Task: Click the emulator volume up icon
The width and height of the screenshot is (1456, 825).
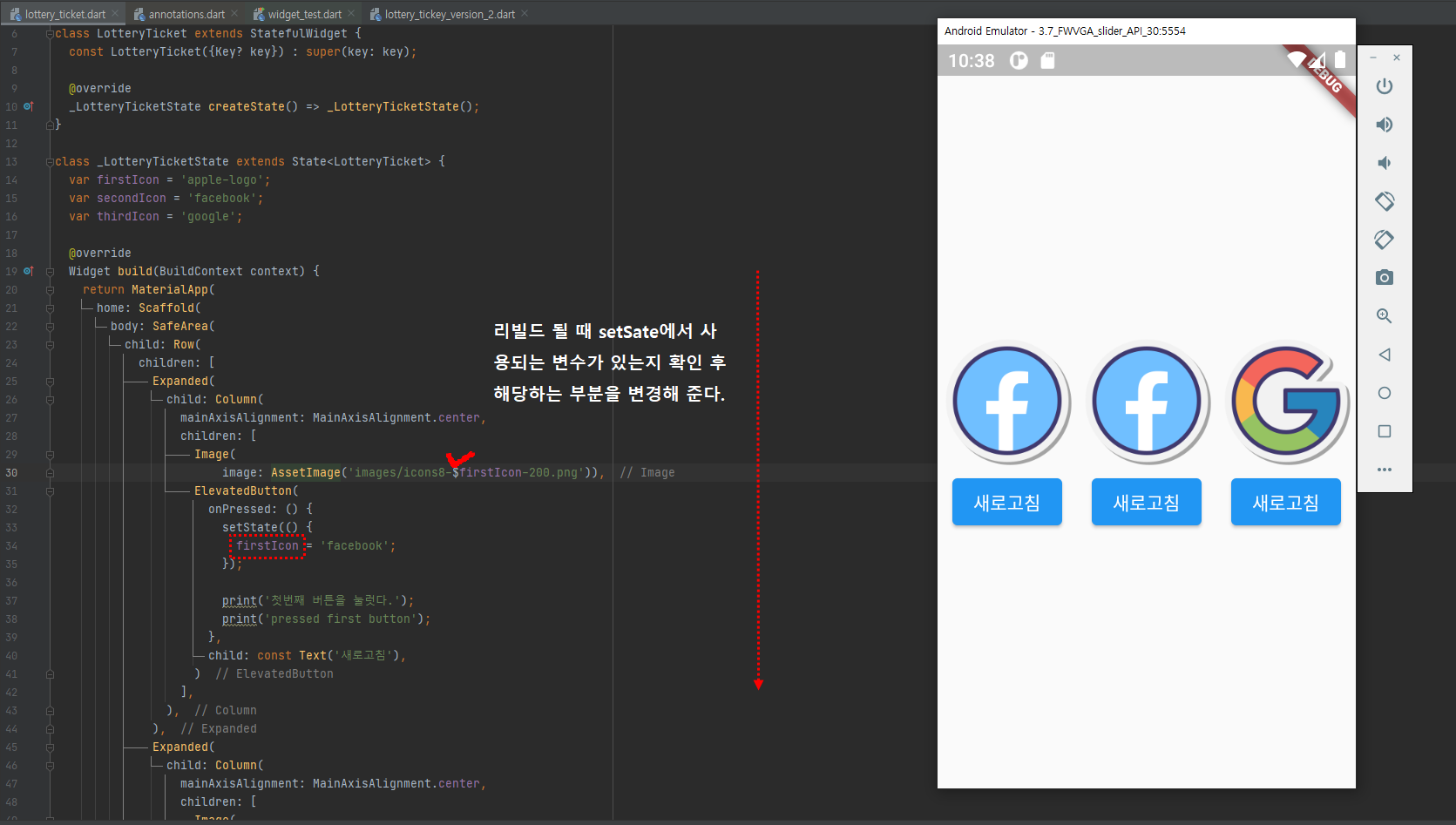Action: [x=1385, y=125]
